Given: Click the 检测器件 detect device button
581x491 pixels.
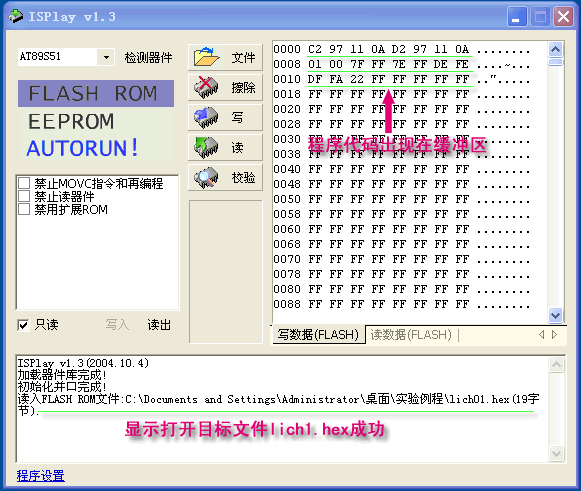Looking at the screenshot, I should coord(148,58).
